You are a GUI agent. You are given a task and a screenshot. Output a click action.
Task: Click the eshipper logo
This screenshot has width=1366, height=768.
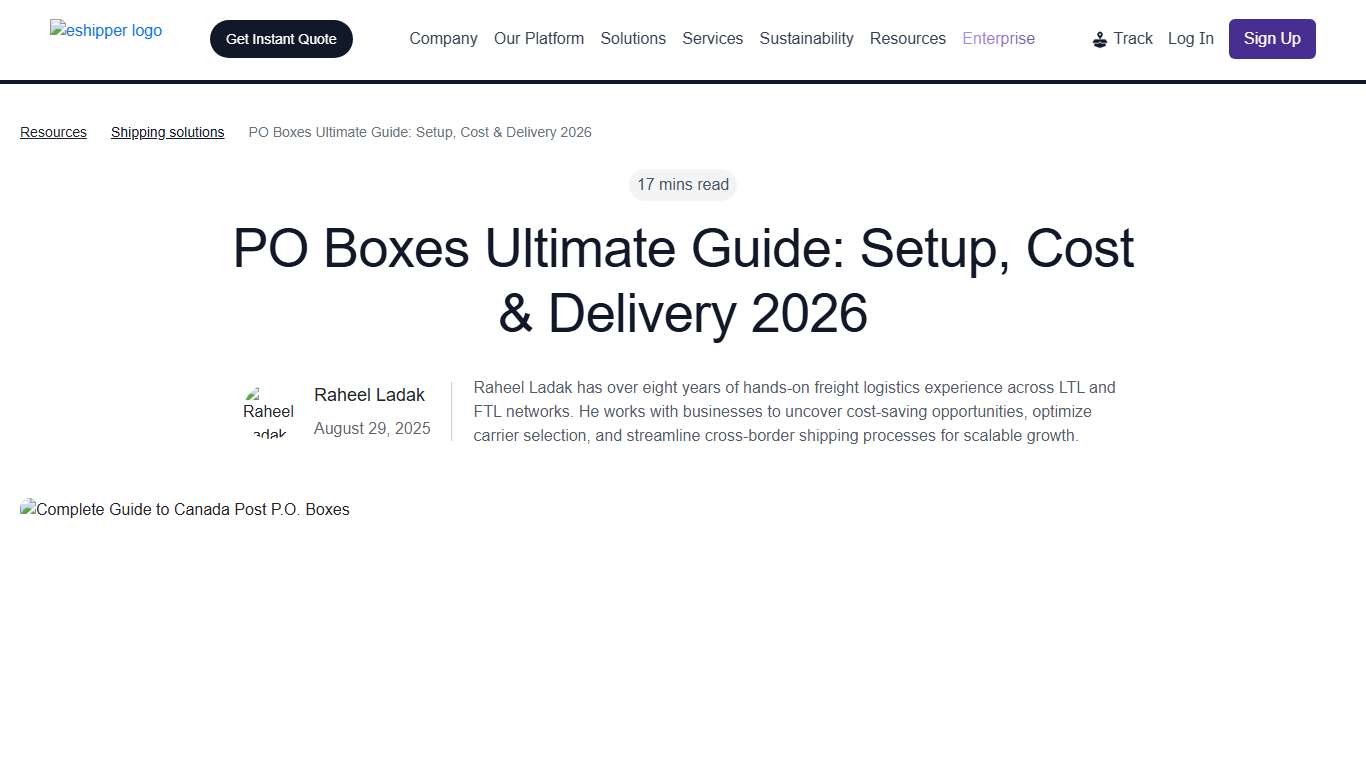105,30
